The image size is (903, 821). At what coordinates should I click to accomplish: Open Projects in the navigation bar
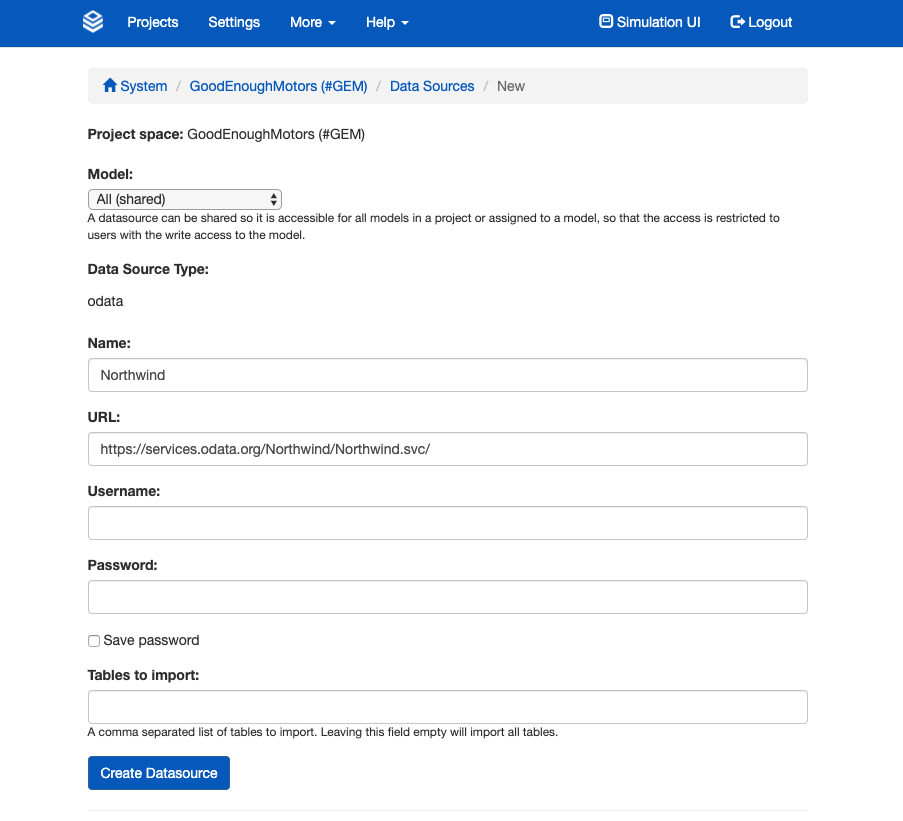153,22
